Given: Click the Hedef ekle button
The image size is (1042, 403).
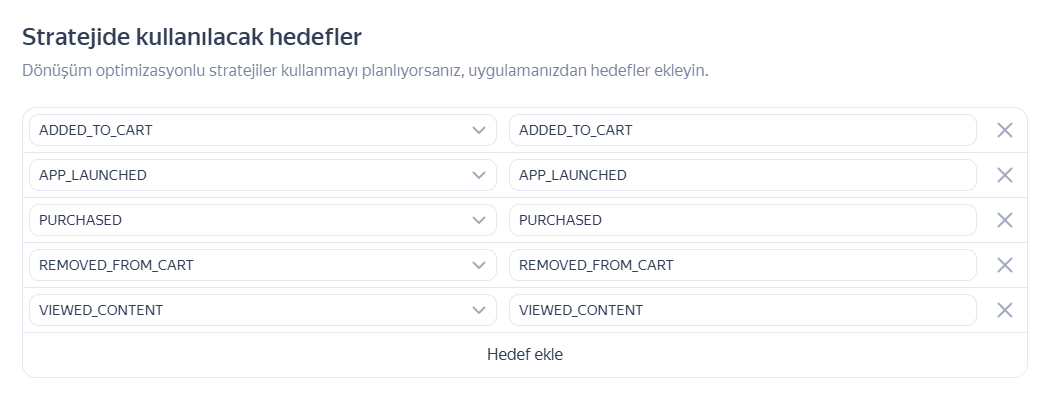Looking at the screenshot, I should coord(524,355).
